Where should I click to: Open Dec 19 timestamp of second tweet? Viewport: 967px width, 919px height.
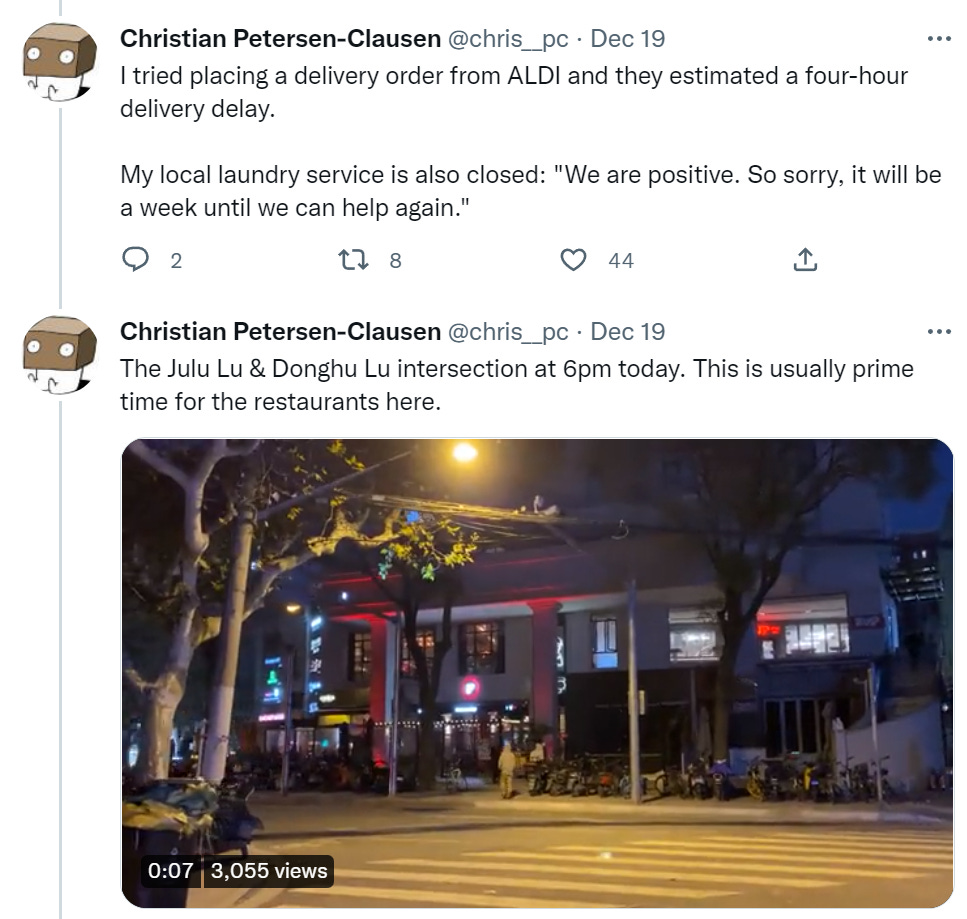coord(628,332)
